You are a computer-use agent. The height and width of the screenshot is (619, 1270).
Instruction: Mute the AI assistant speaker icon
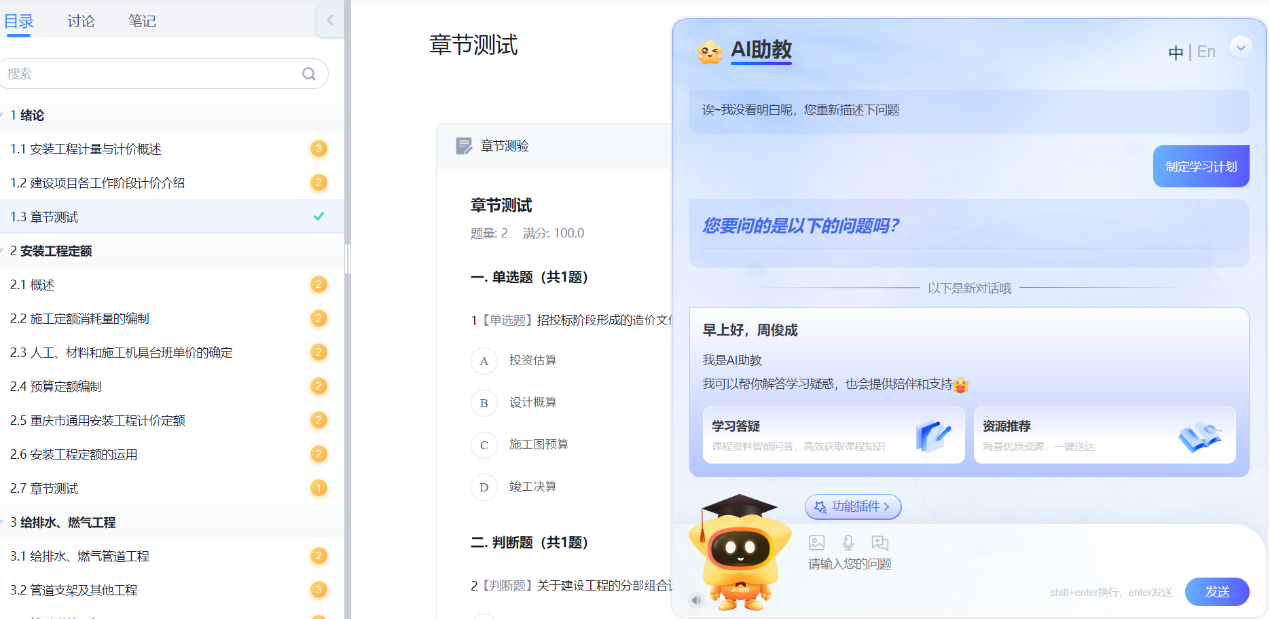(x=696, y=600)
